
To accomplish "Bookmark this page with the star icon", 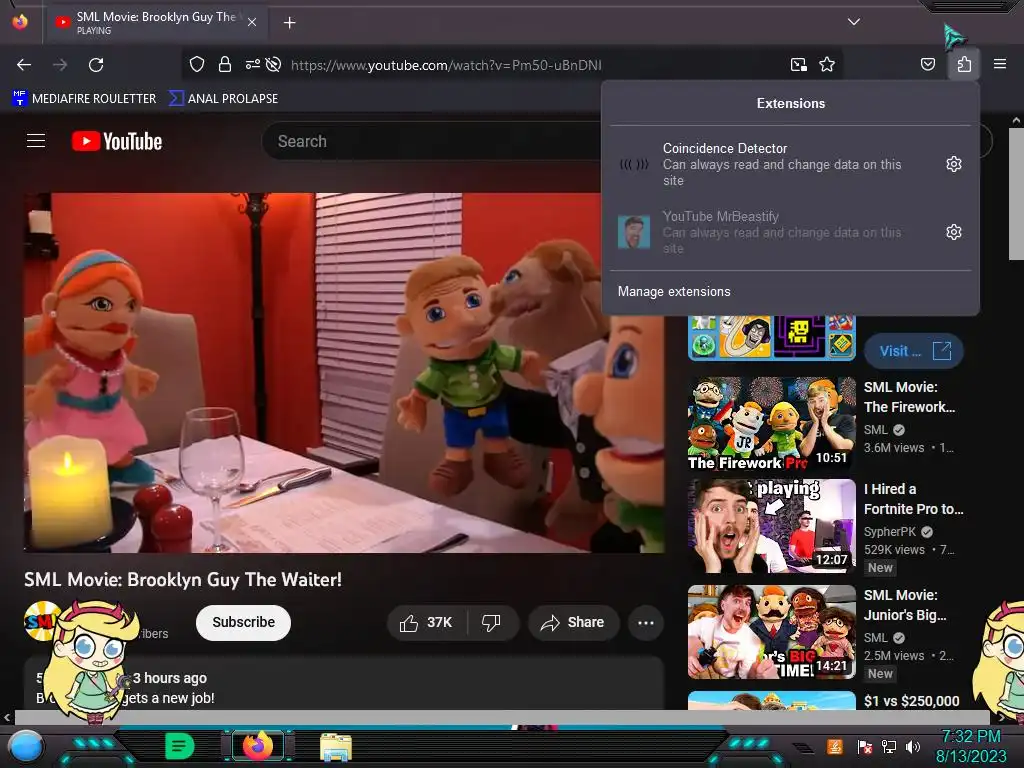I will coord(827,64).
